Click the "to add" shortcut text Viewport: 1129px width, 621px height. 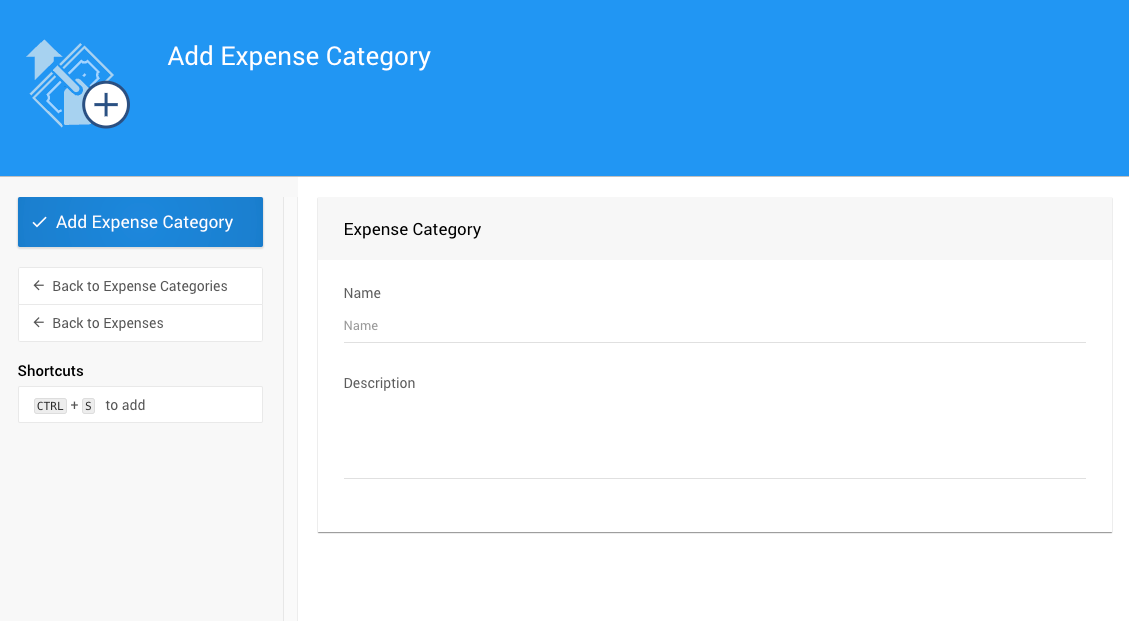(125, 405)
